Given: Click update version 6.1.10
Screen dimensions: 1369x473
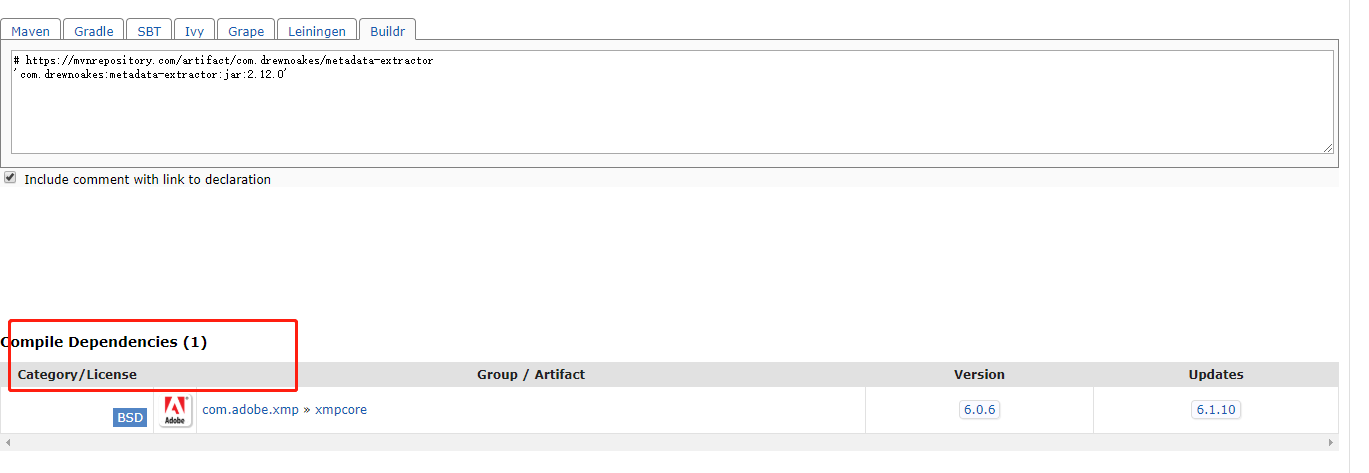Looking at the screenshot, I should pyautogui.click(x=1216, y=410).
